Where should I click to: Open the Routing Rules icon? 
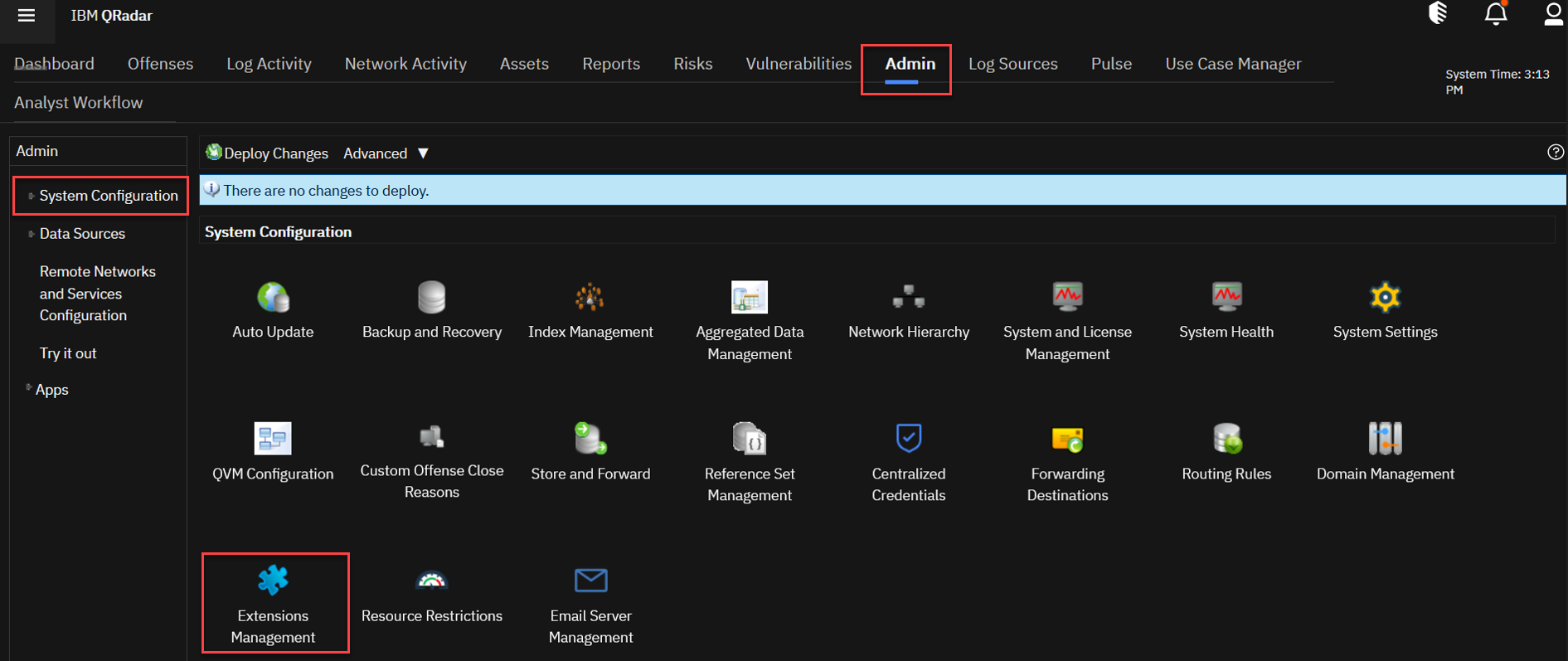point(1226,438)
